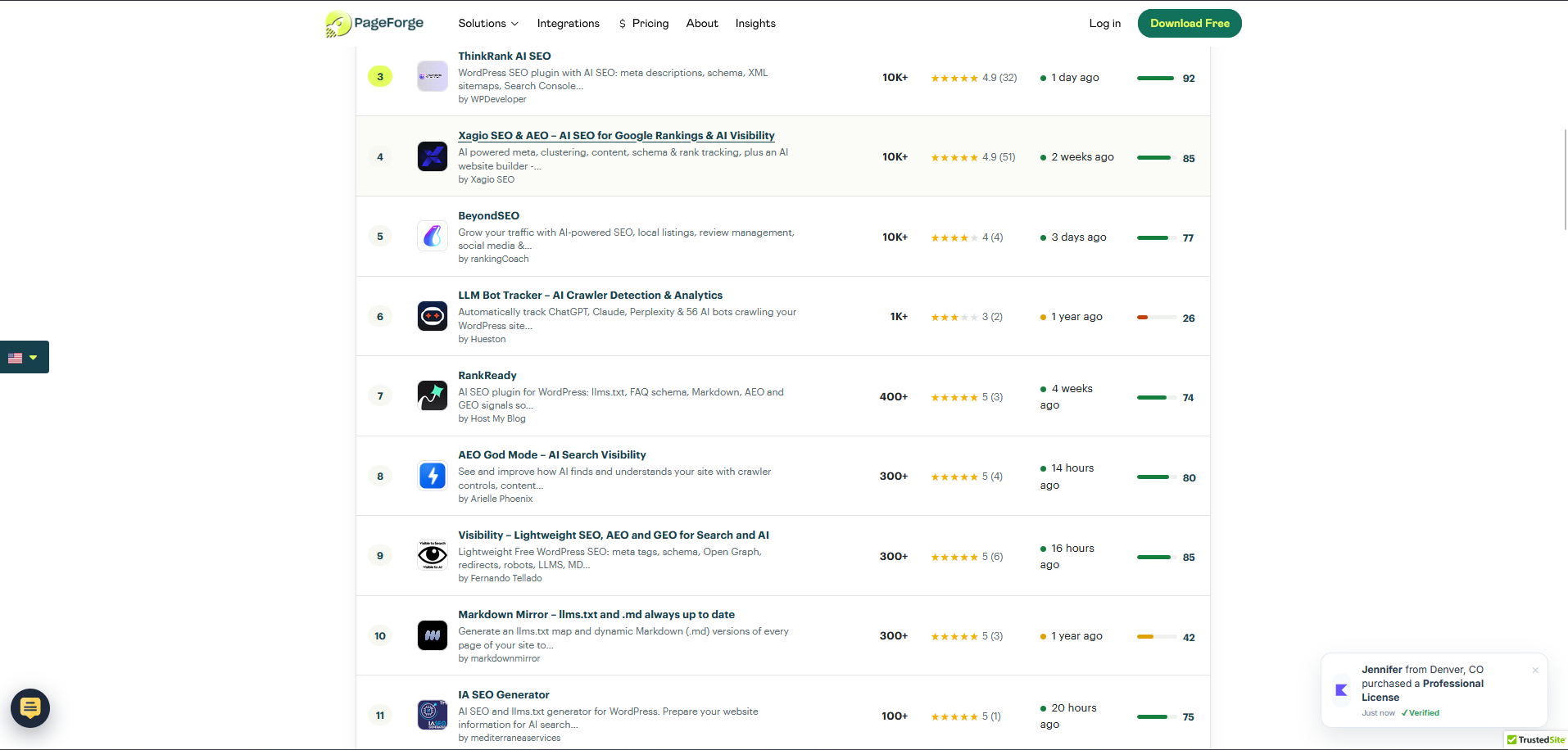Open the Markdown Mirror title link
The height and width of the screenshot is (750, 1568).
tap(596, 615)
